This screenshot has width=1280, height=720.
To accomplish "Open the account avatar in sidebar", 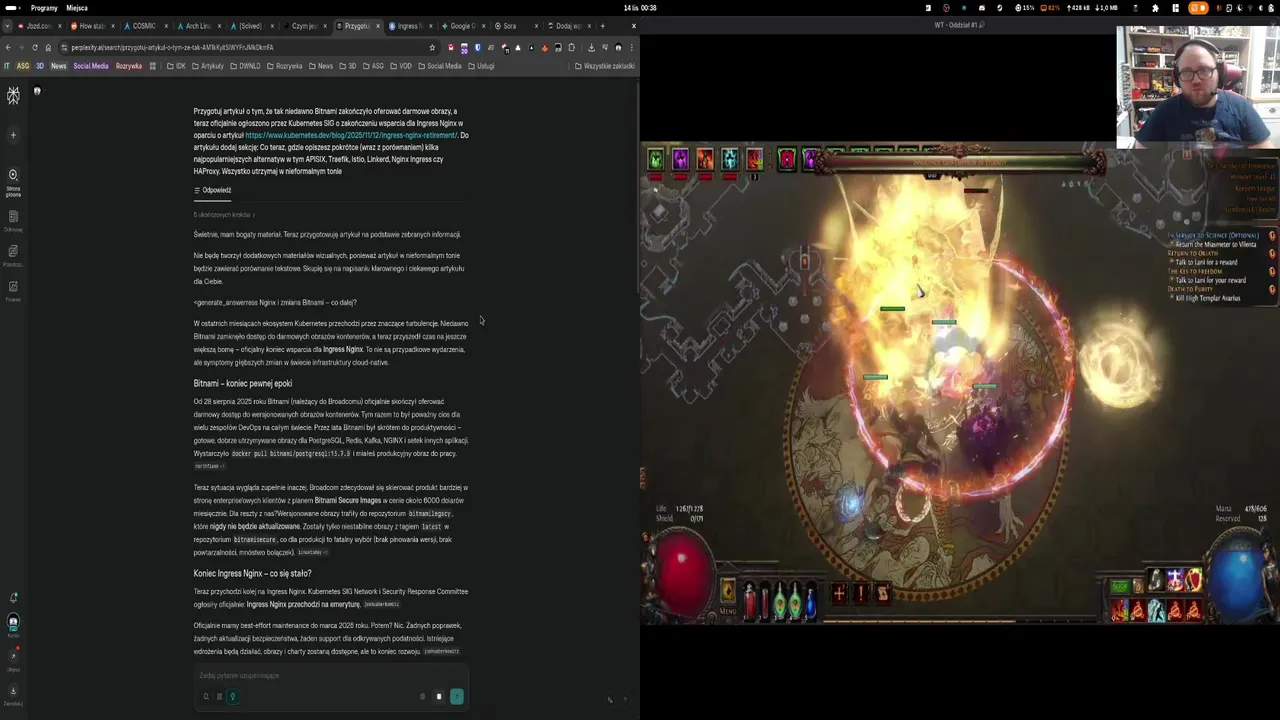I will (13, 623).
